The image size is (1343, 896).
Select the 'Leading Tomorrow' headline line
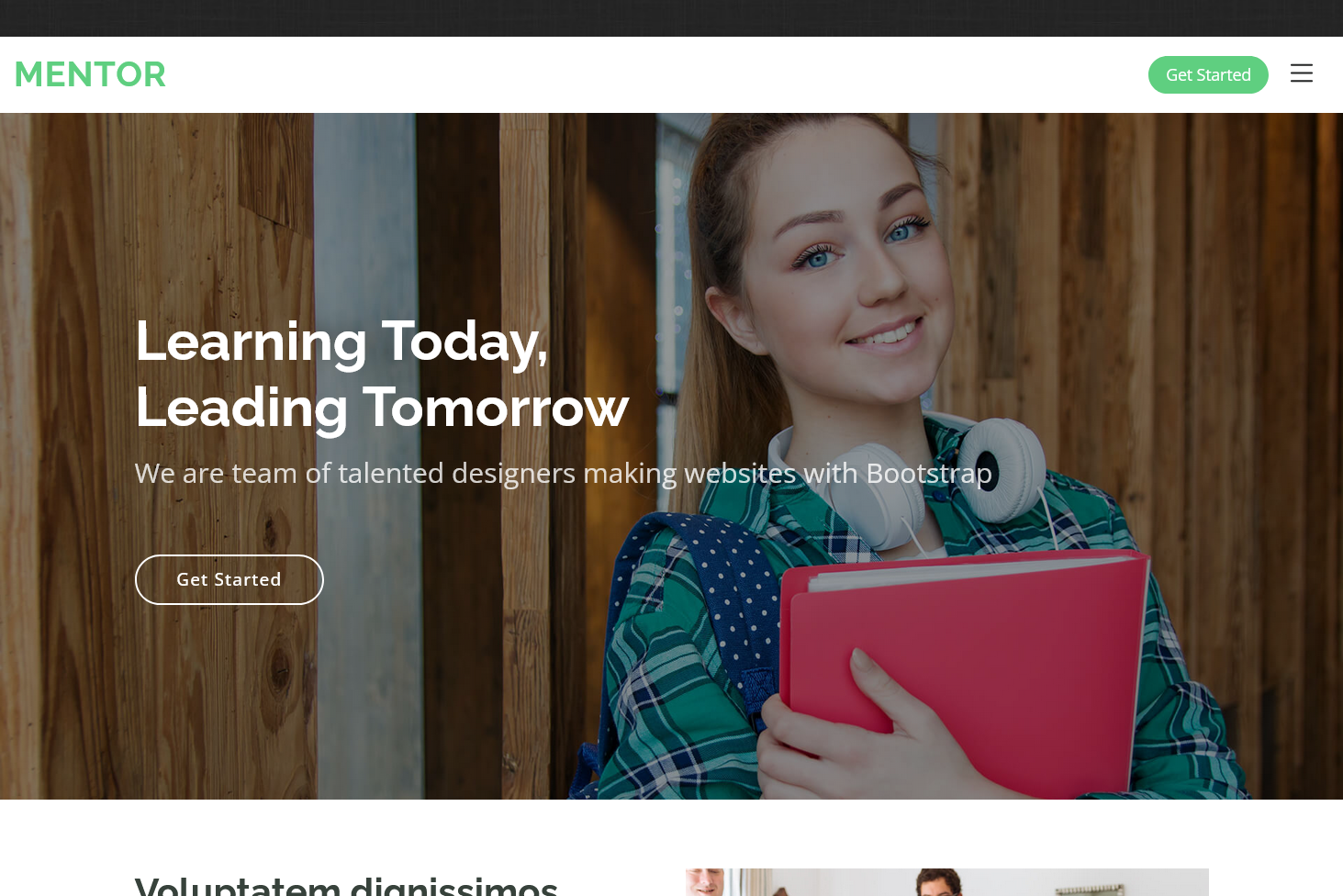[382, 408]
